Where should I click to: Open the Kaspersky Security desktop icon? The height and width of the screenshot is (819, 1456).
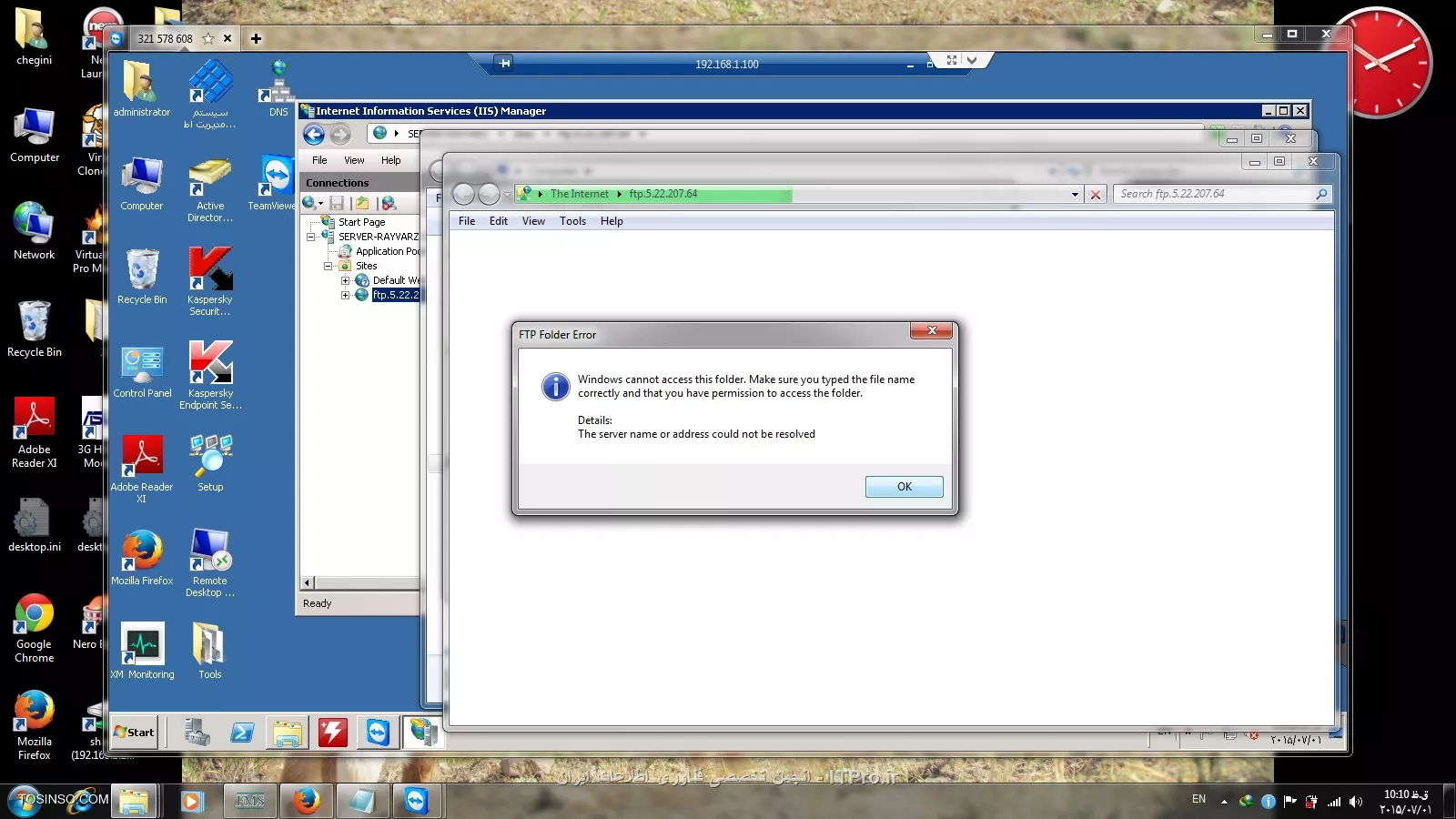[210, 281]
